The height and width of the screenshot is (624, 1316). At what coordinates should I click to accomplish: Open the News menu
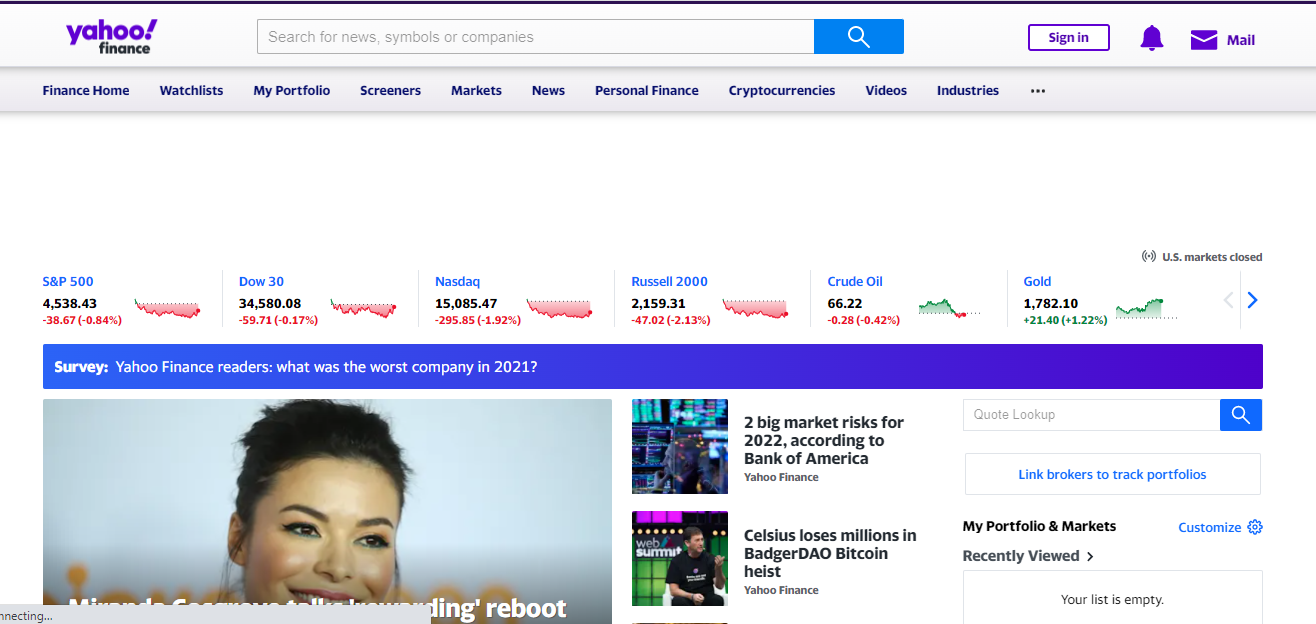coord(548,90)
